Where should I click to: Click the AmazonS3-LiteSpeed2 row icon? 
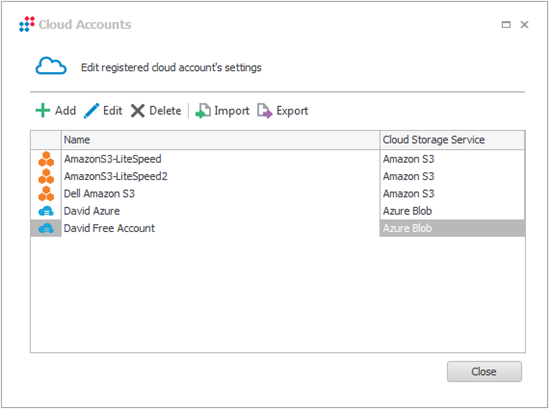tap(46, 176)
